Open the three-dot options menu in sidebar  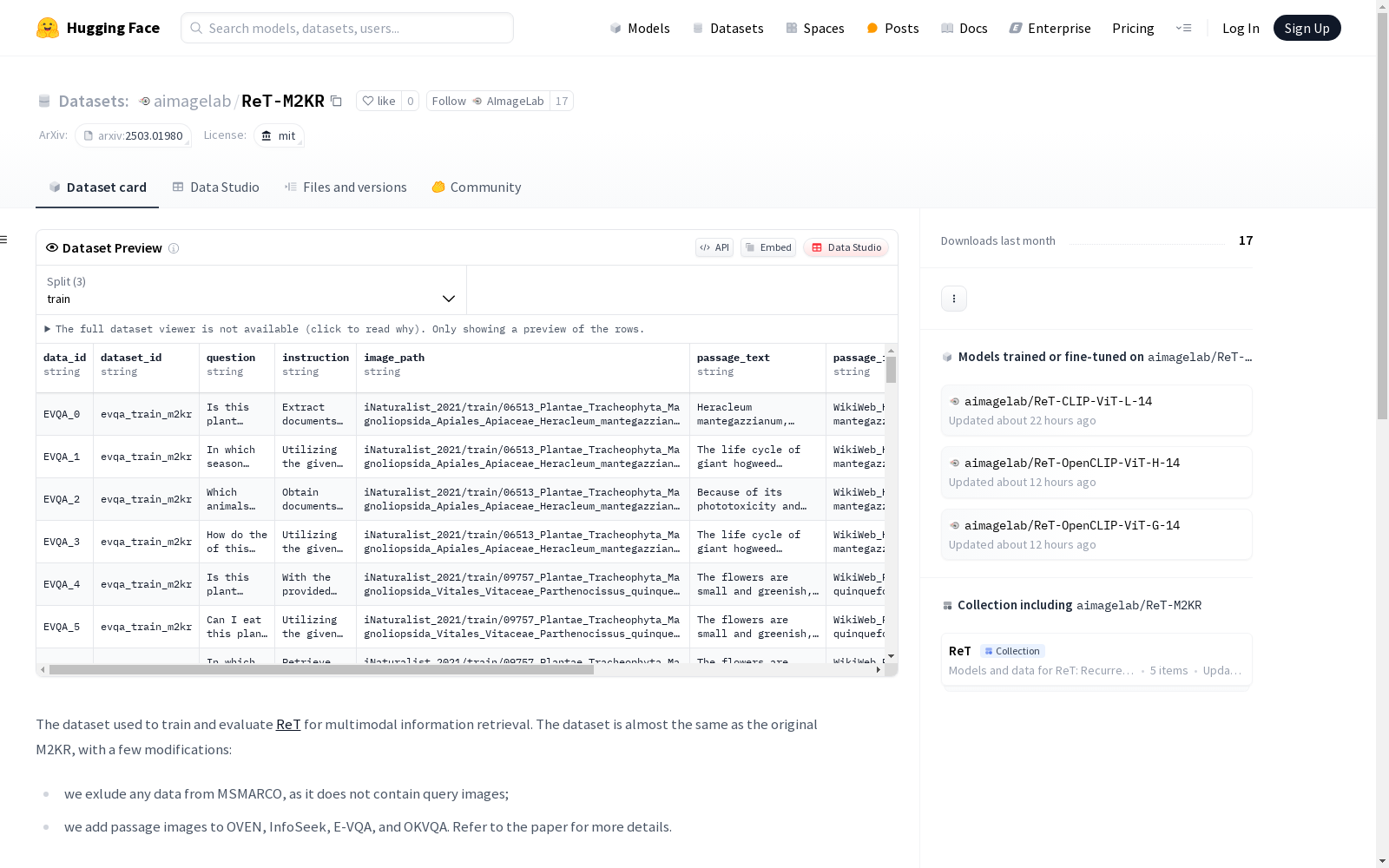coord(954,299)
